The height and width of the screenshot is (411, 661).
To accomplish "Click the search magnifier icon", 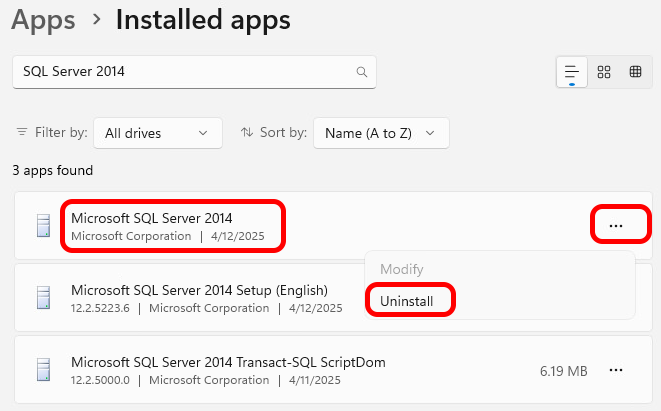I will pos(361,72).
